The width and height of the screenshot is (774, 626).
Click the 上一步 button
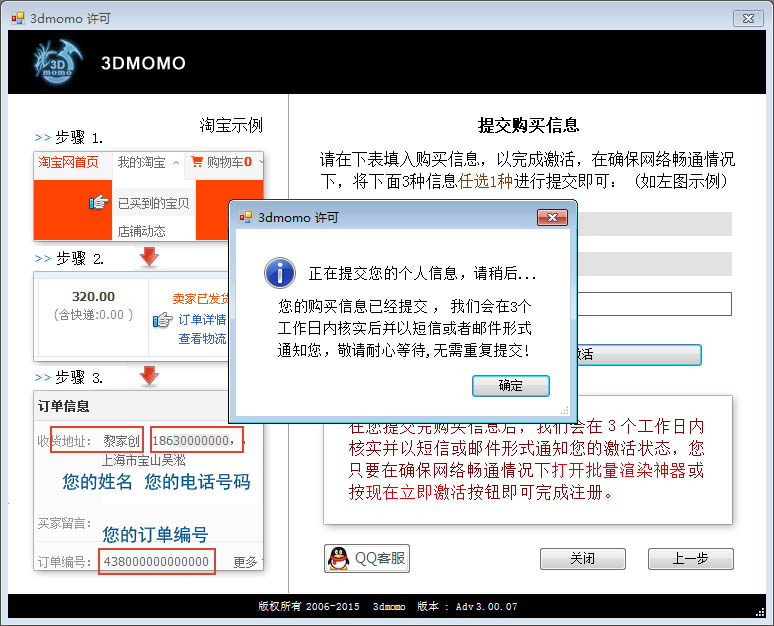(691, 559)
